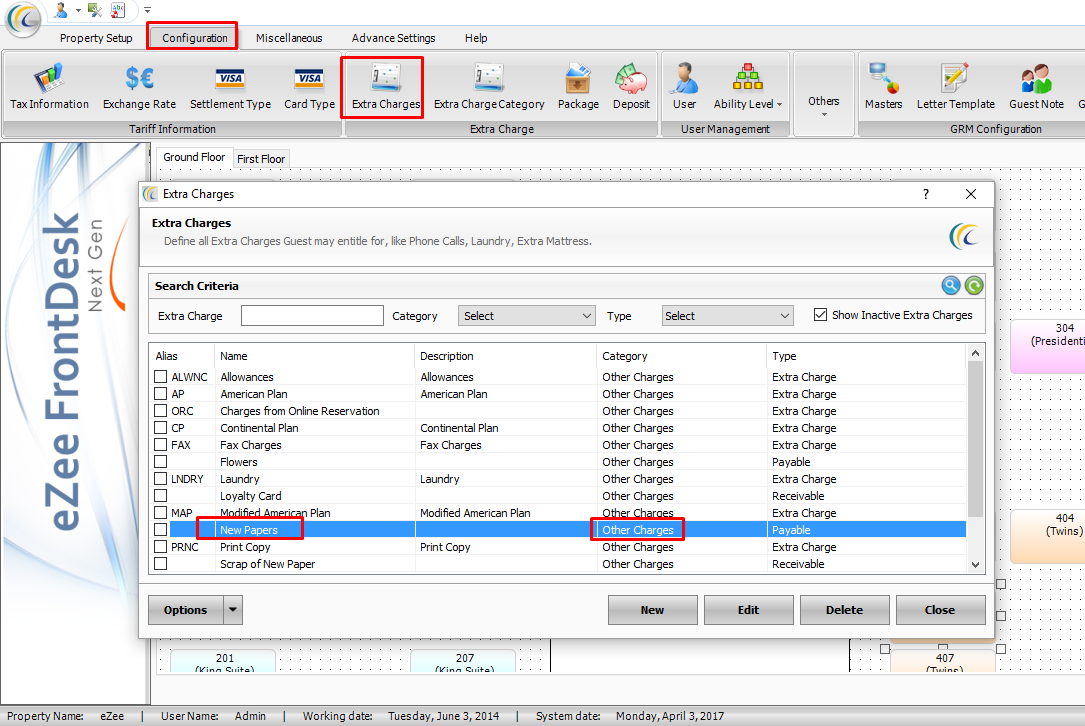The image size is (1085, 726).
Task: Select the Modified American Plan name
Action: pos(275,513)
